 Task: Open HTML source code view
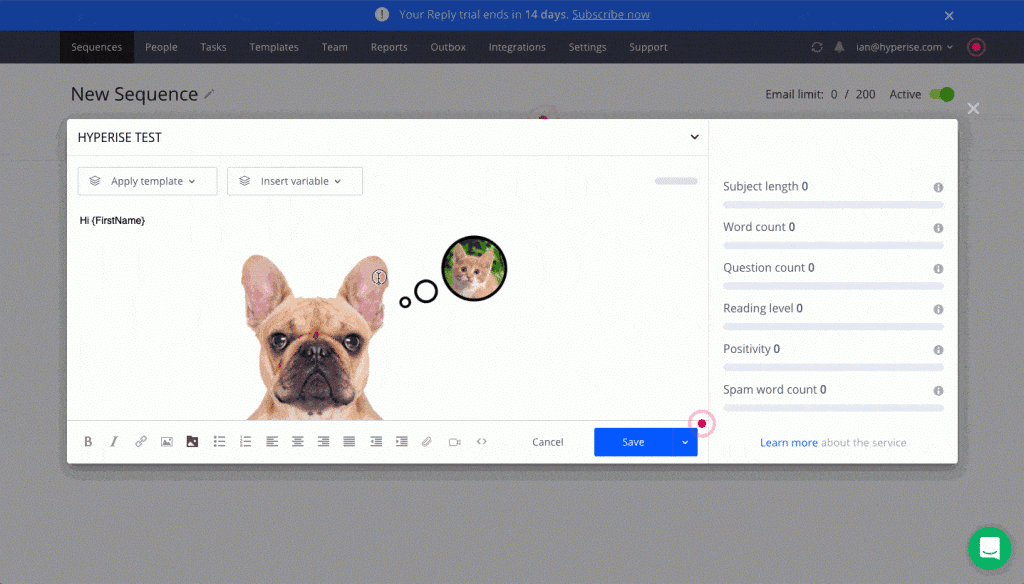pyautogui.click(x=481, y=442)
